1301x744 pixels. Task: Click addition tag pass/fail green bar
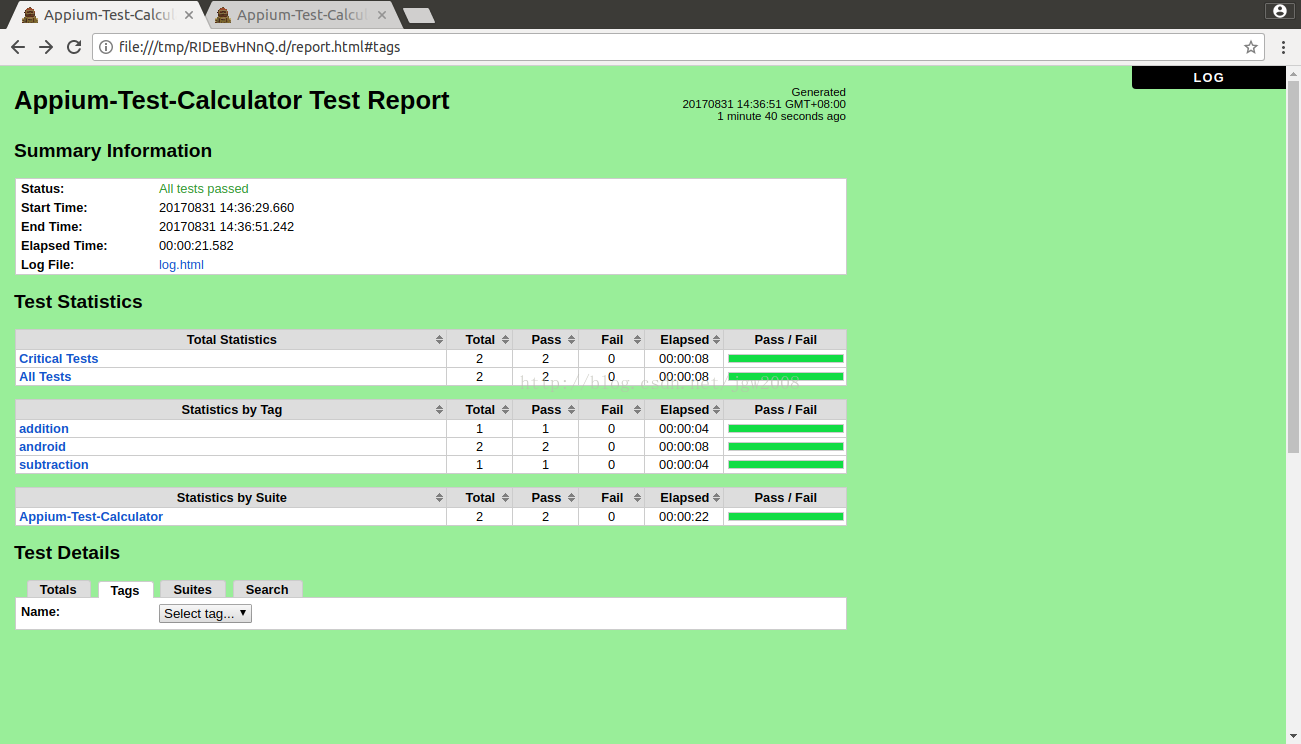786,429
